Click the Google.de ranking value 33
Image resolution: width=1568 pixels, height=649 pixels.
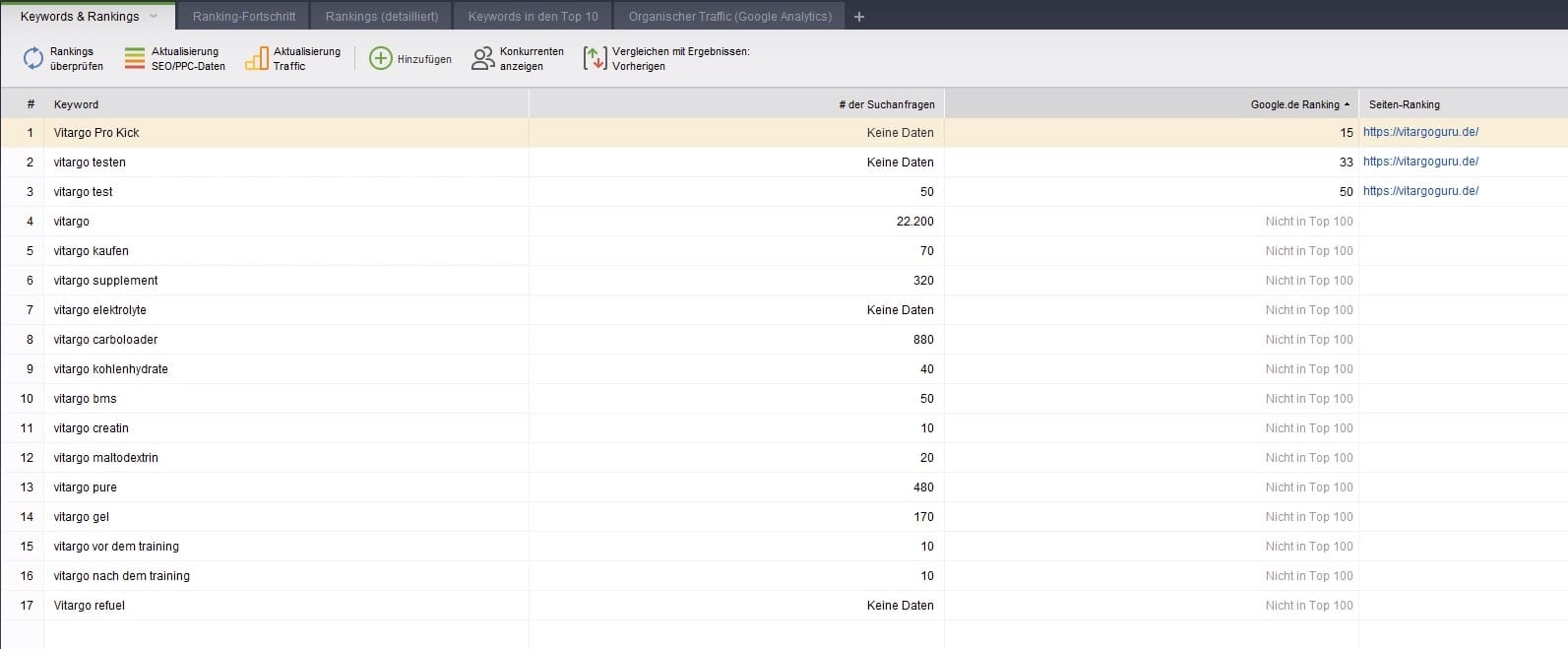(1347, 162)
